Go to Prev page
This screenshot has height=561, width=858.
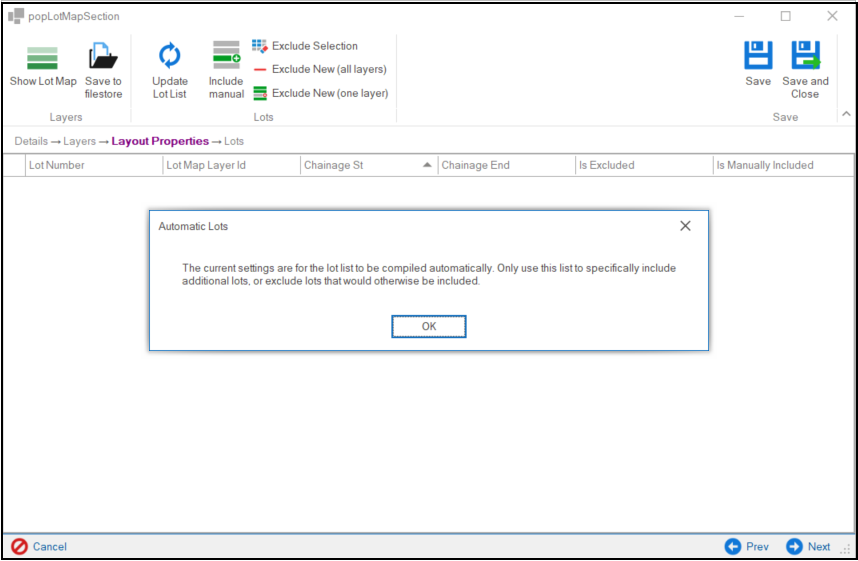click(747, 546)
